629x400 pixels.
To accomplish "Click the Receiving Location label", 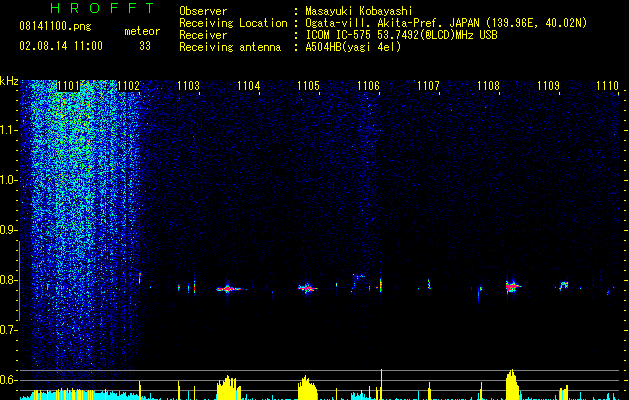I will [233, 23].
